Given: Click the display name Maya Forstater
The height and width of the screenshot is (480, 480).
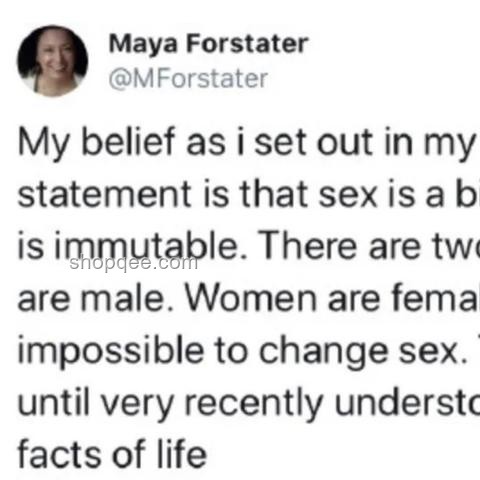Looking at the screenshot, I should (208, 45).
